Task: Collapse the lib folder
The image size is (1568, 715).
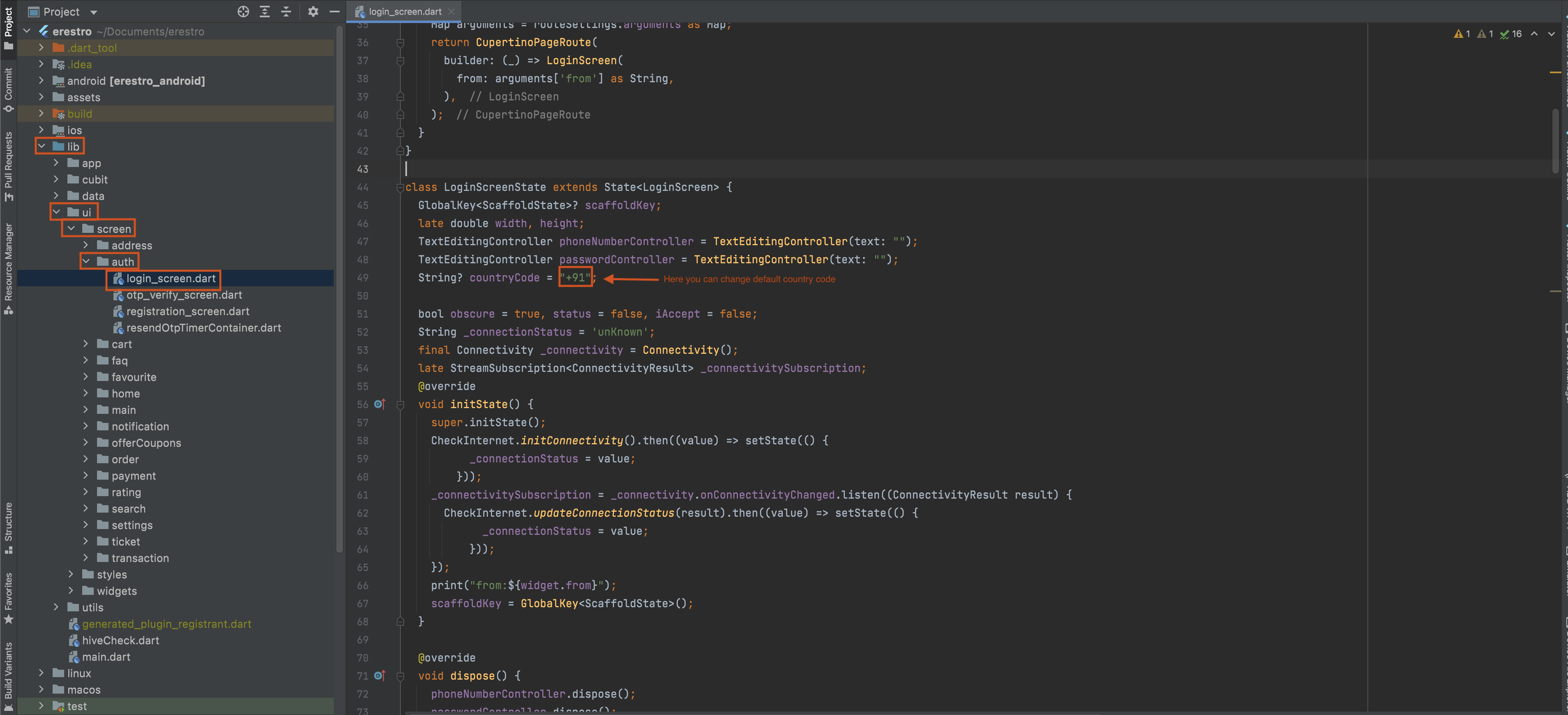Action: [x=42, y=146]
